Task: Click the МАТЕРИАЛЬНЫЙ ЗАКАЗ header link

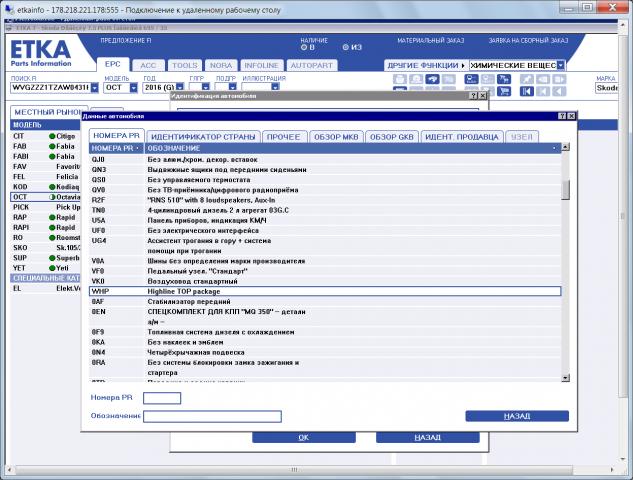Action: 431,40
